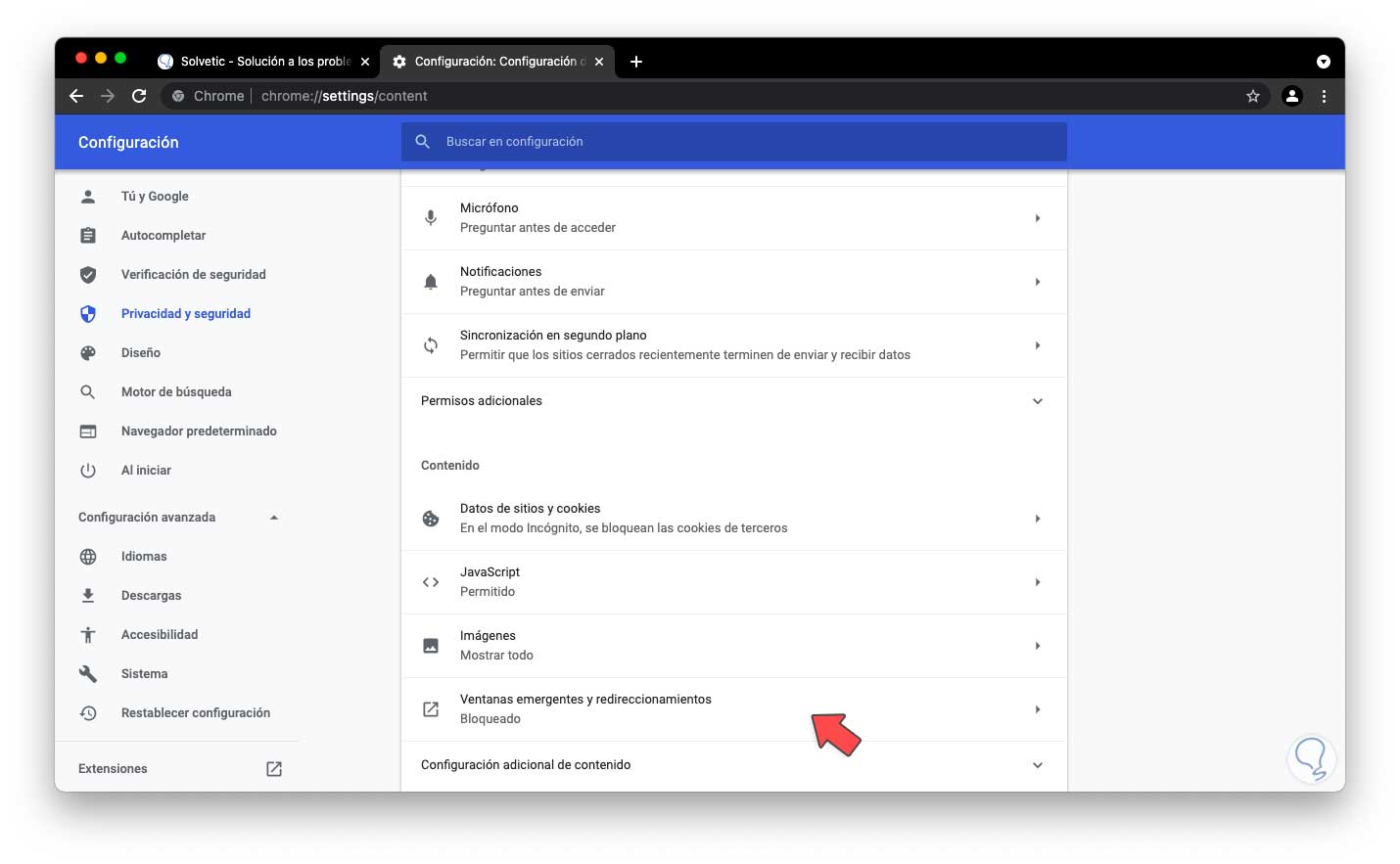
Task: Expand Permisos adicionales section
Action: 1037,401
